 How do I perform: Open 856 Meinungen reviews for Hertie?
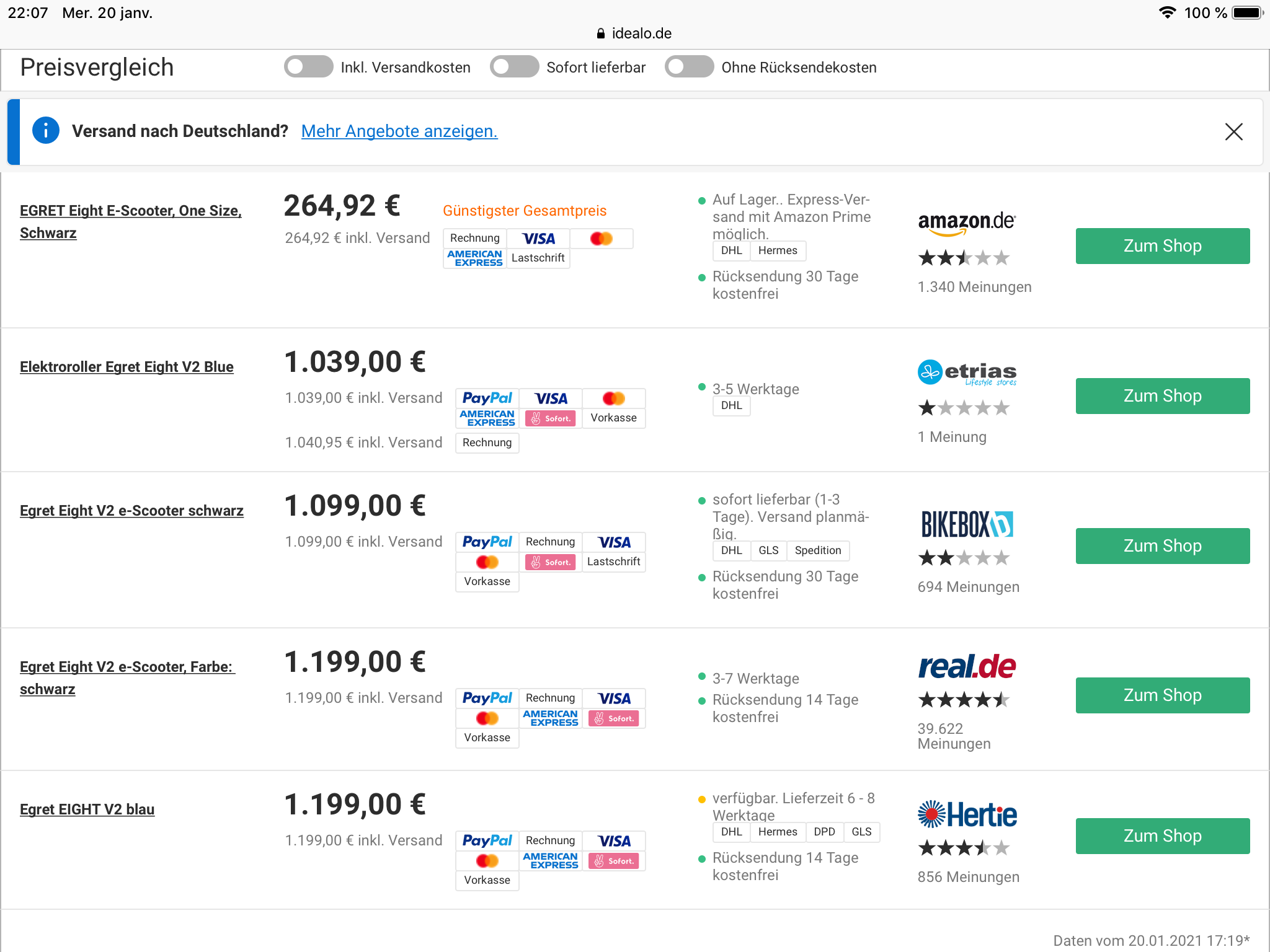click(x=968, y=877)
